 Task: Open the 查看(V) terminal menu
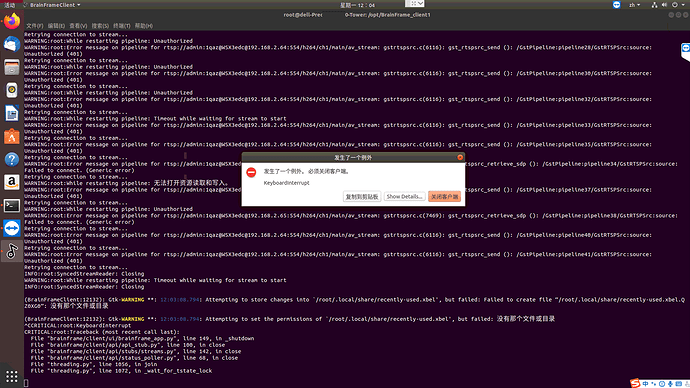click(78, 26)
